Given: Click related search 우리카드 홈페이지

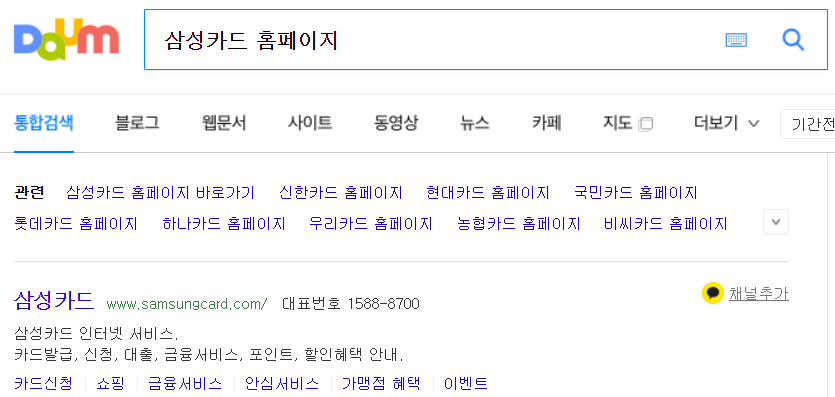Looking at the screenshot, I should 371,223.
